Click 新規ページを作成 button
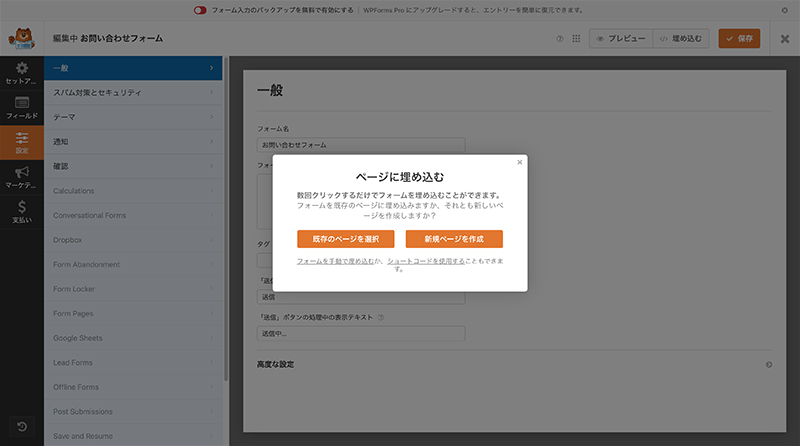The width and height of the screenshot is (800, 446). point(454,239)
